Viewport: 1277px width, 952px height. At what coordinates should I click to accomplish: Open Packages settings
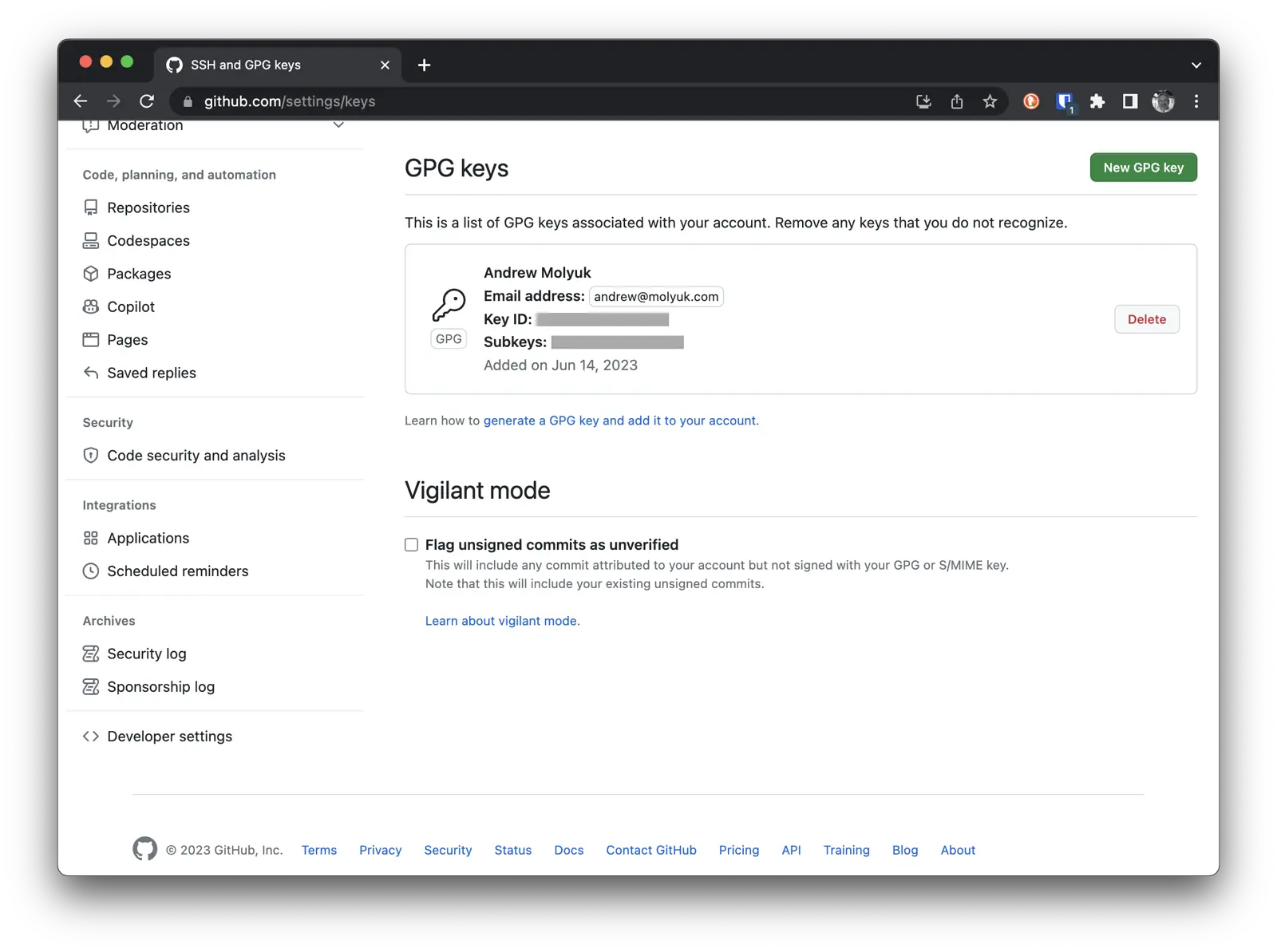click(138, 274)
